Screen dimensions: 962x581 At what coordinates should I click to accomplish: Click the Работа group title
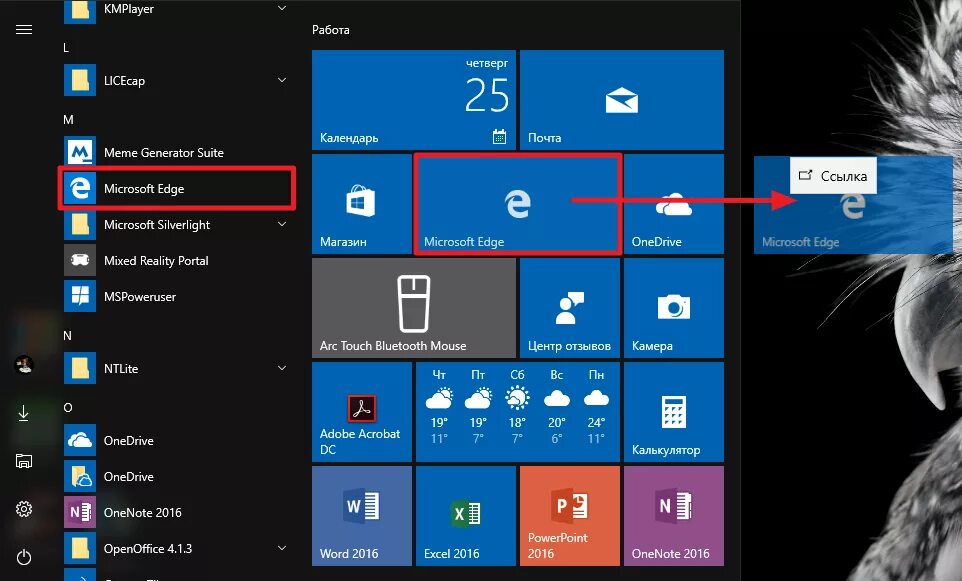pos(331,29)
